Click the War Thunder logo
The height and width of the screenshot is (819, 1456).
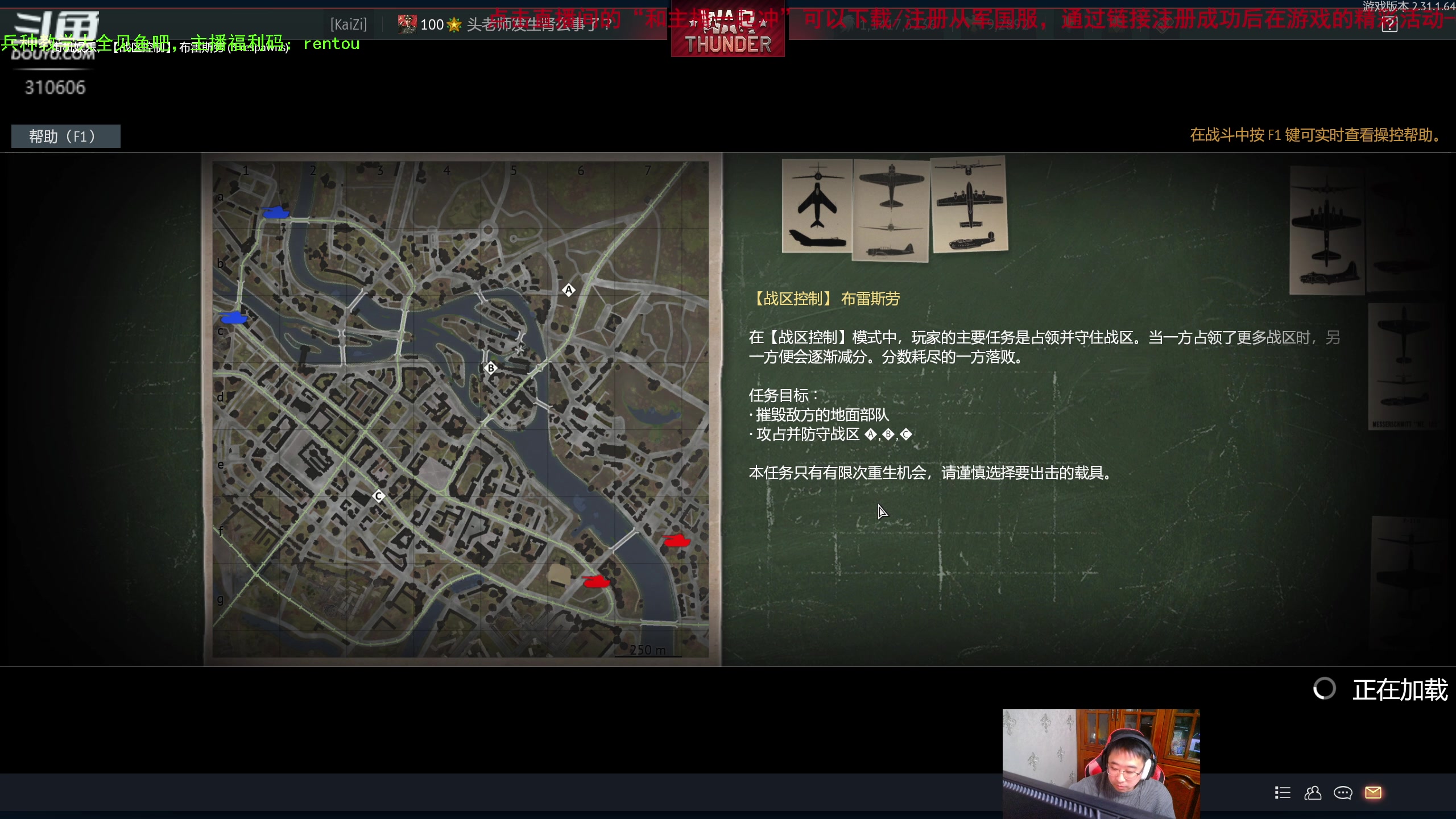click(x=728, y=30)
